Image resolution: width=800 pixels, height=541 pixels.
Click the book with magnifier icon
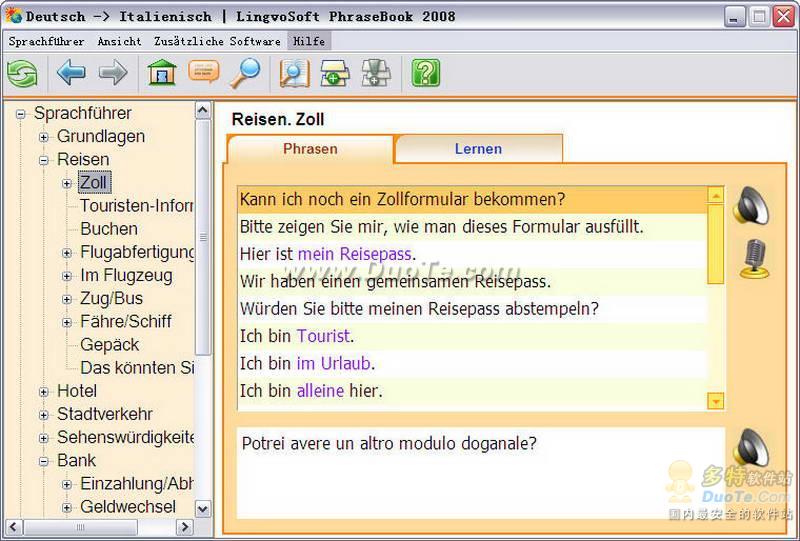tap(294, 74)
